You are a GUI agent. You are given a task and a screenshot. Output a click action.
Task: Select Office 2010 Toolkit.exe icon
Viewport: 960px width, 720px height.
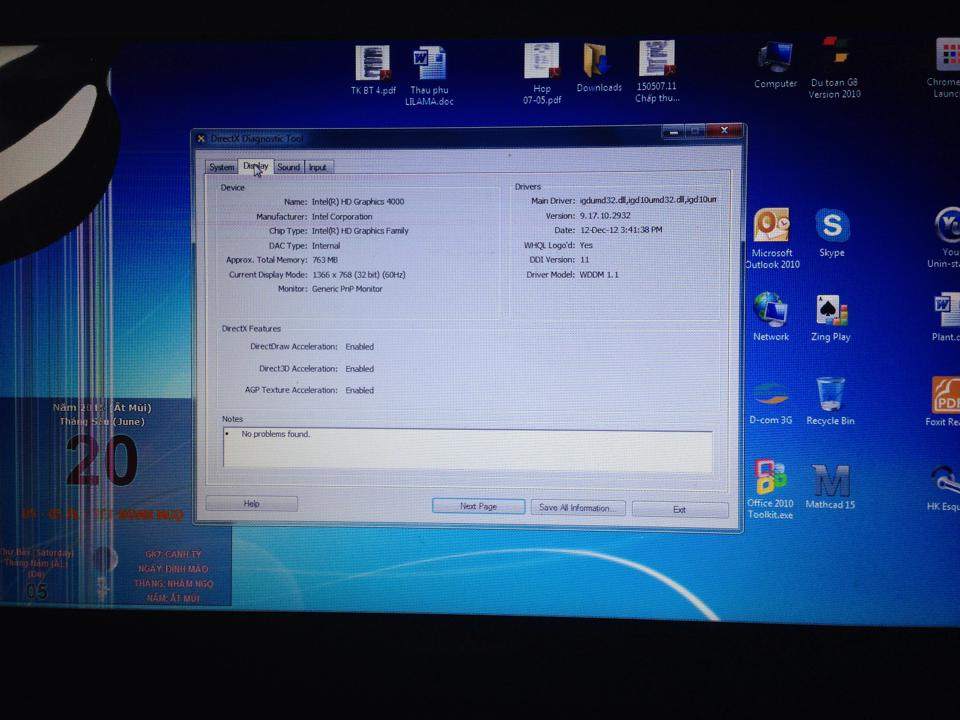click(x=770, y=489)
